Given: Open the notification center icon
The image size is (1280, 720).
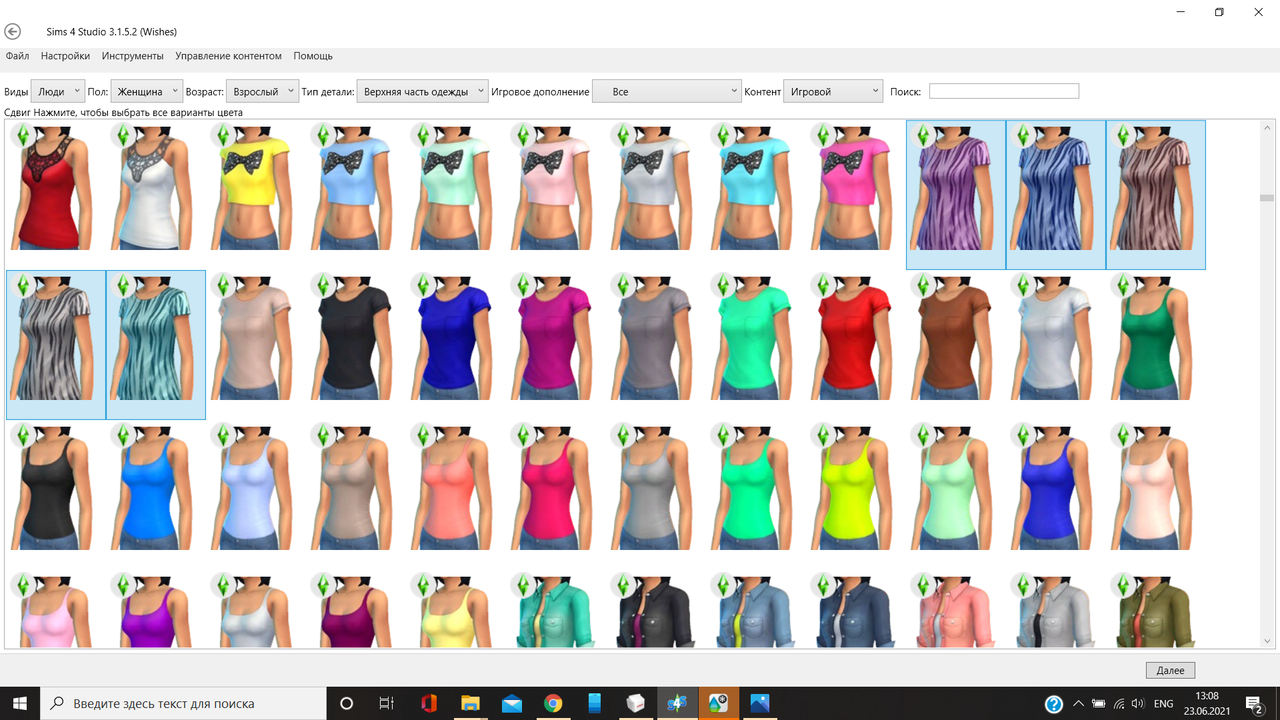Looking at the screenshot, I should tap(1255, 704).
